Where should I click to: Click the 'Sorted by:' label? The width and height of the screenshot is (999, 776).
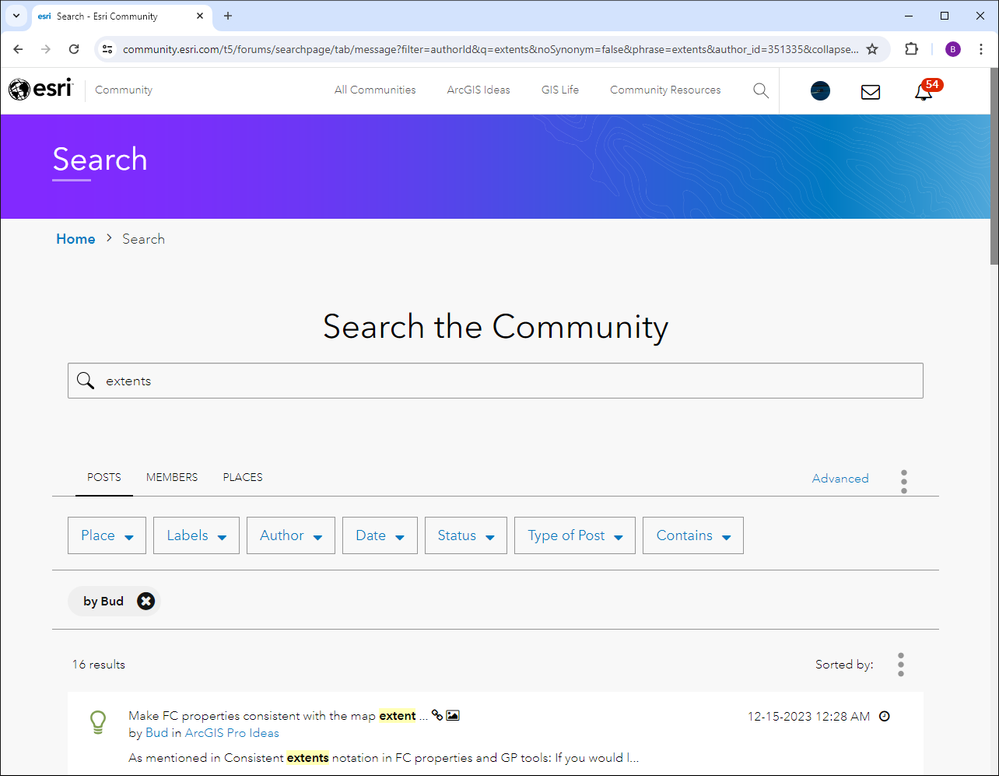(844, 665)
